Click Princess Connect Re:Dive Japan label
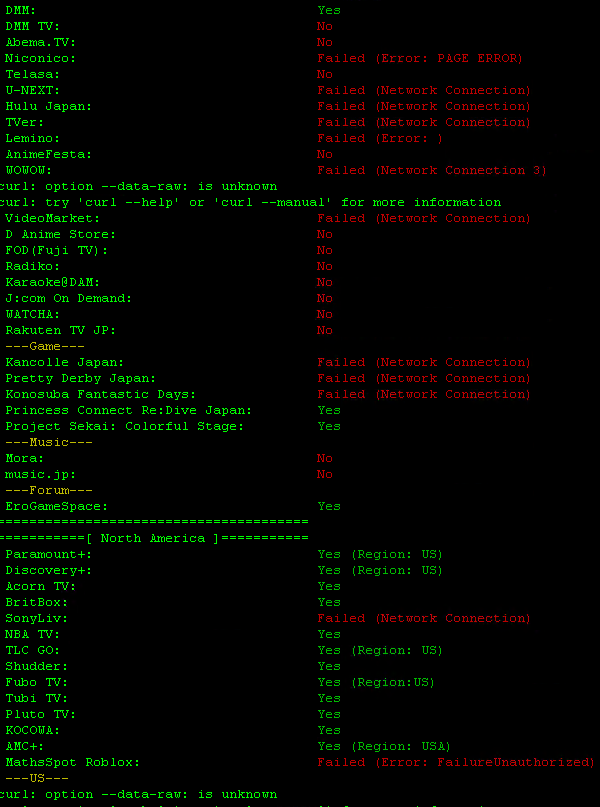Viewport: 600px width, 807px height. (x=129, y=410)
